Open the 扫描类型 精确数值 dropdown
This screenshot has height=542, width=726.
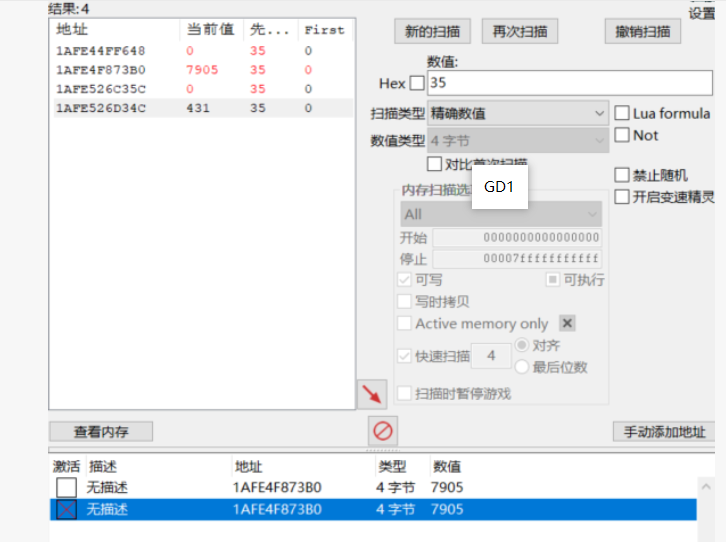point(518,113)
